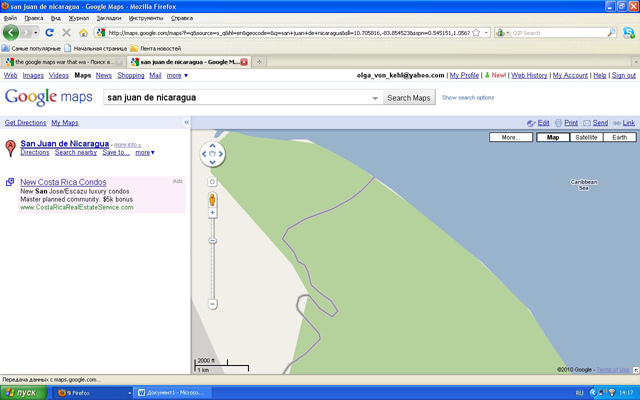Screen dimensions: 640x400
Task: Go to the home page icon
Action: point(83,33)
